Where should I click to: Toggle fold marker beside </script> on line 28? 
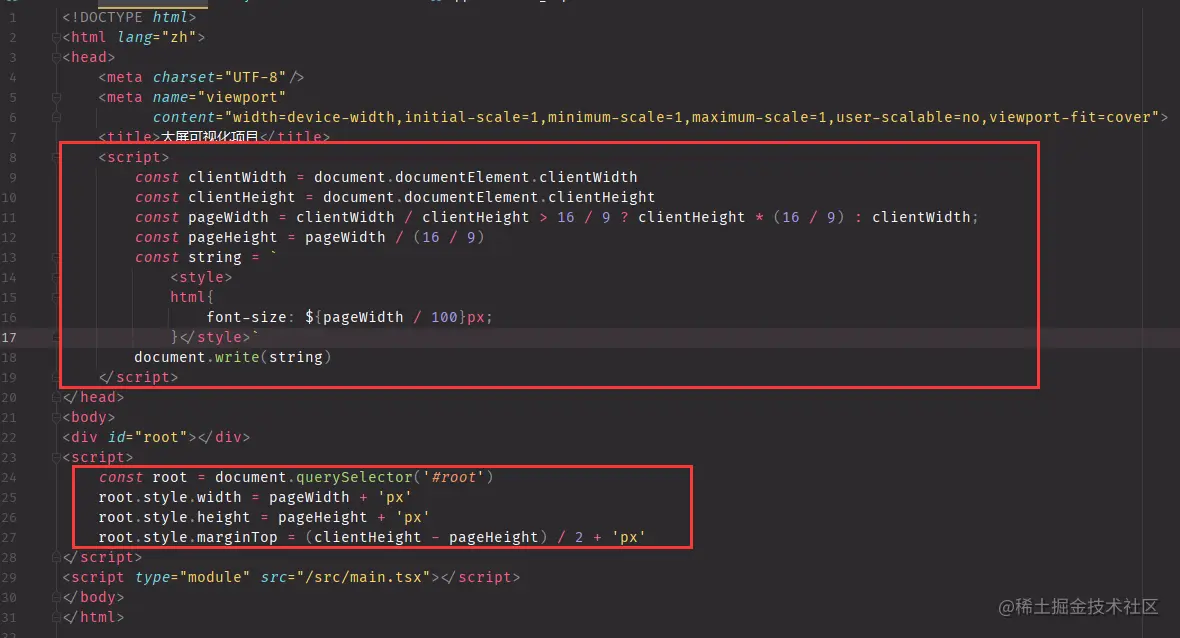tap(56, 557)
